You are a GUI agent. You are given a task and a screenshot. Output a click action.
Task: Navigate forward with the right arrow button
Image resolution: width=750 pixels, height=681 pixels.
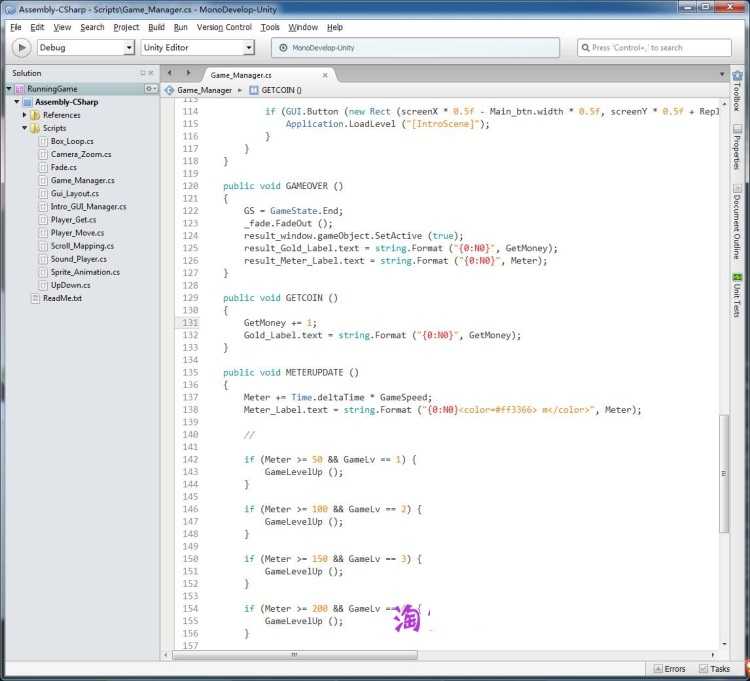point(188,73)
